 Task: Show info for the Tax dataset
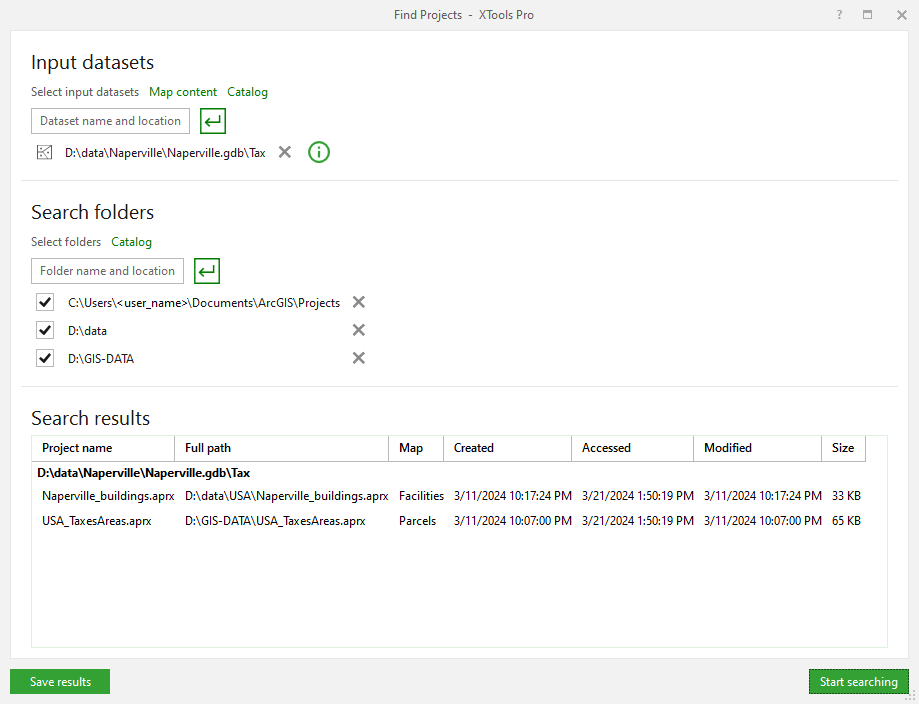tap(319, 152)
